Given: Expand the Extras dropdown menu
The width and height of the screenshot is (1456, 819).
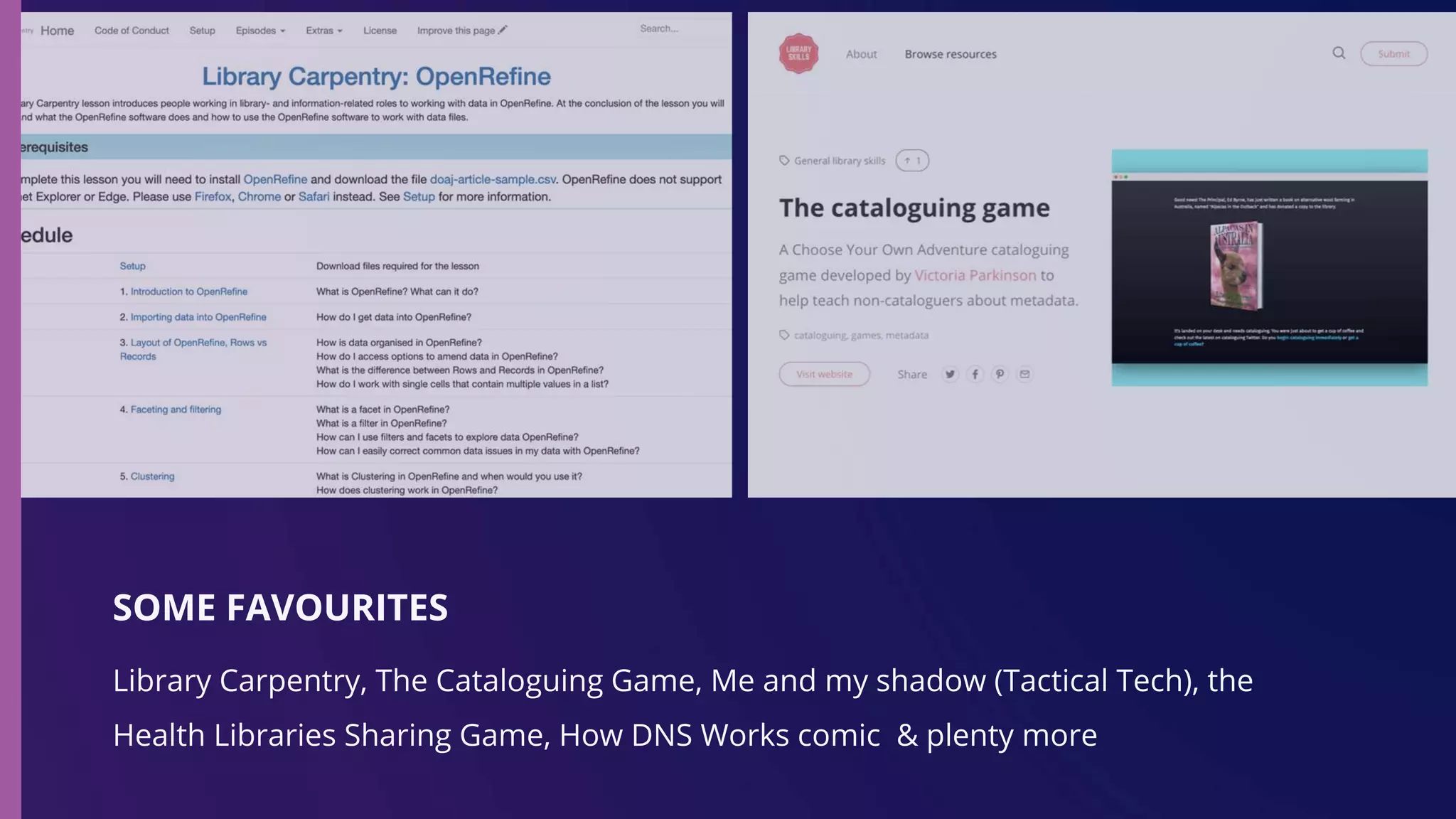Looking at the screenshot, I should click(x=324, y=31).
